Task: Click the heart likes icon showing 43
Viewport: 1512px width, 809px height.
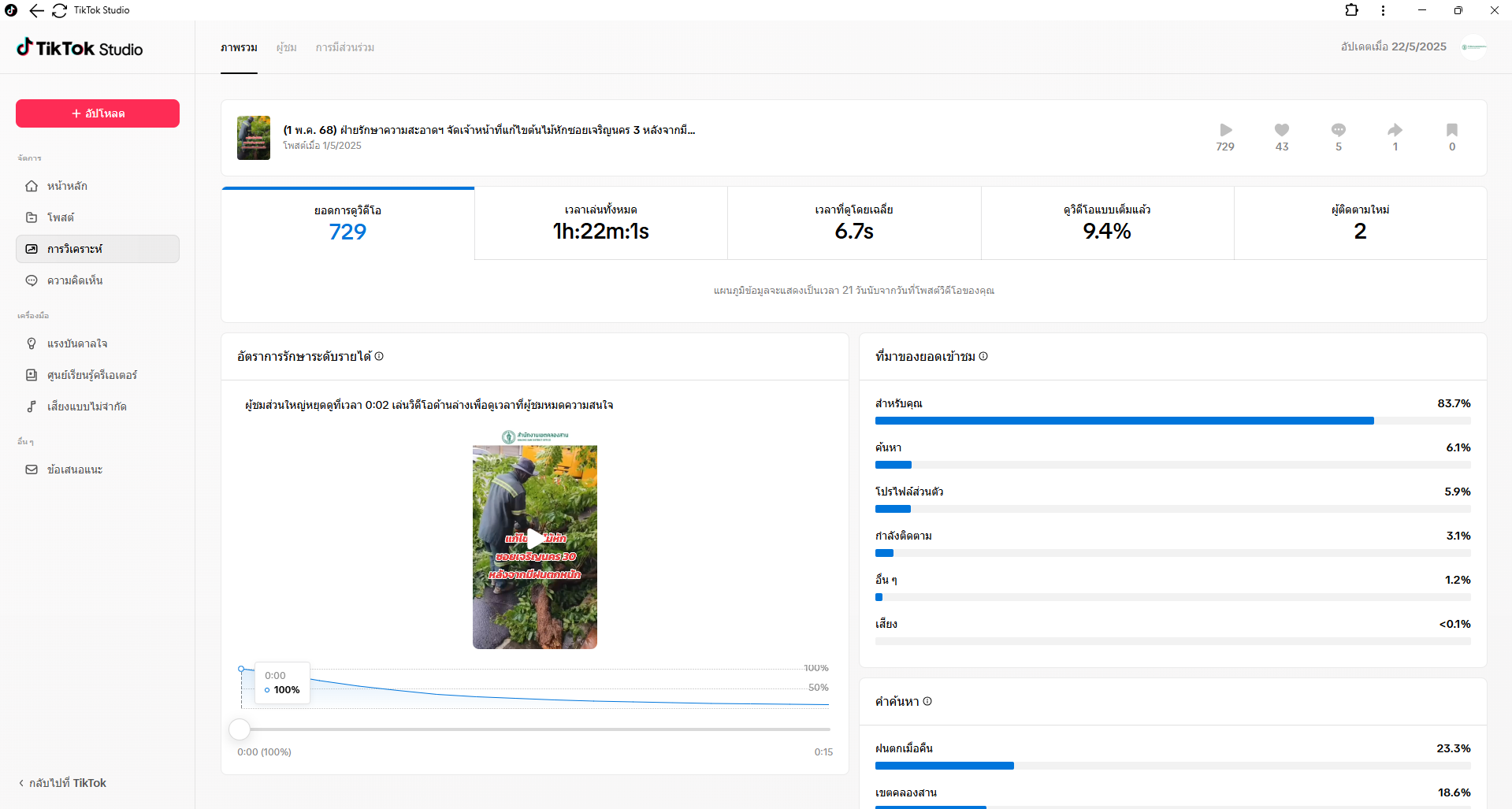Action: tap(1282, 130)
